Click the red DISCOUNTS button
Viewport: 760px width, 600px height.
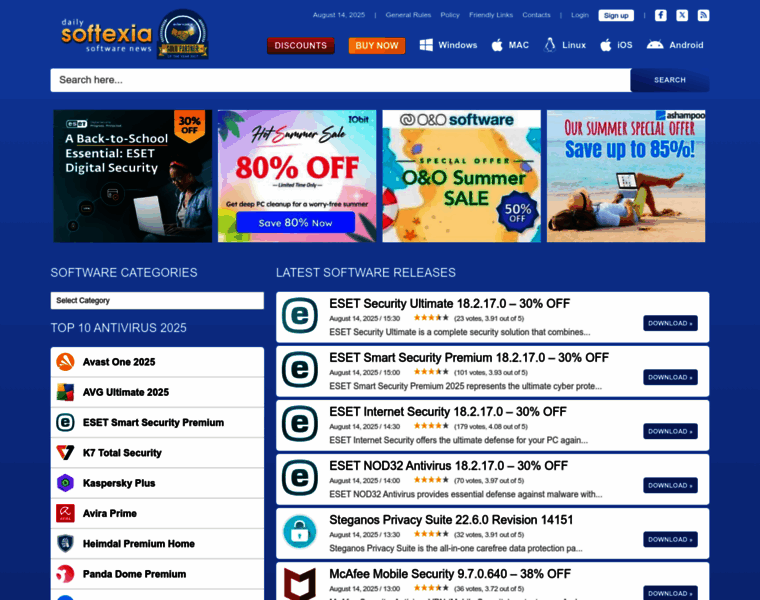301,46
